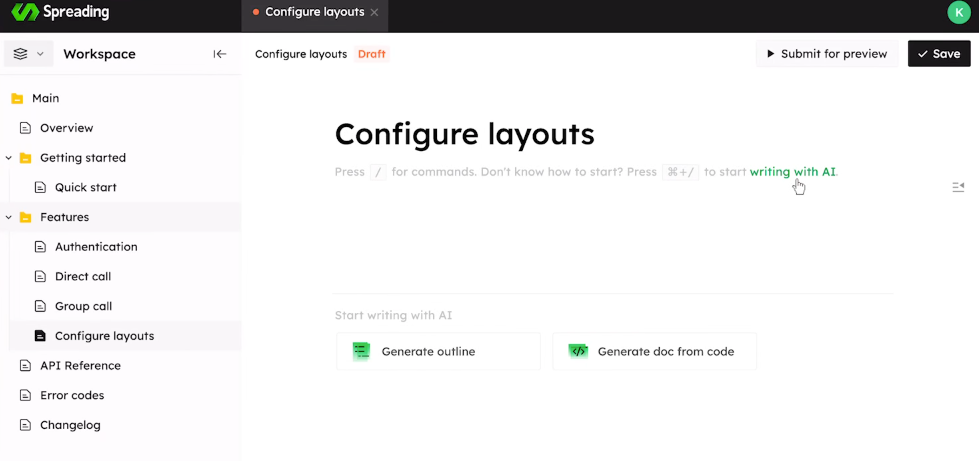
Task: Click the Submit for preview button
Action: pos(827,54)
